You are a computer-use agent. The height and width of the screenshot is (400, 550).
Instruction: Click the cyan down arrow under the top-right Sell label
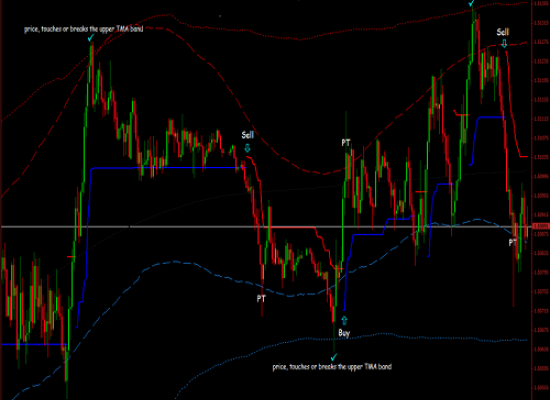(x=504, y=44)
